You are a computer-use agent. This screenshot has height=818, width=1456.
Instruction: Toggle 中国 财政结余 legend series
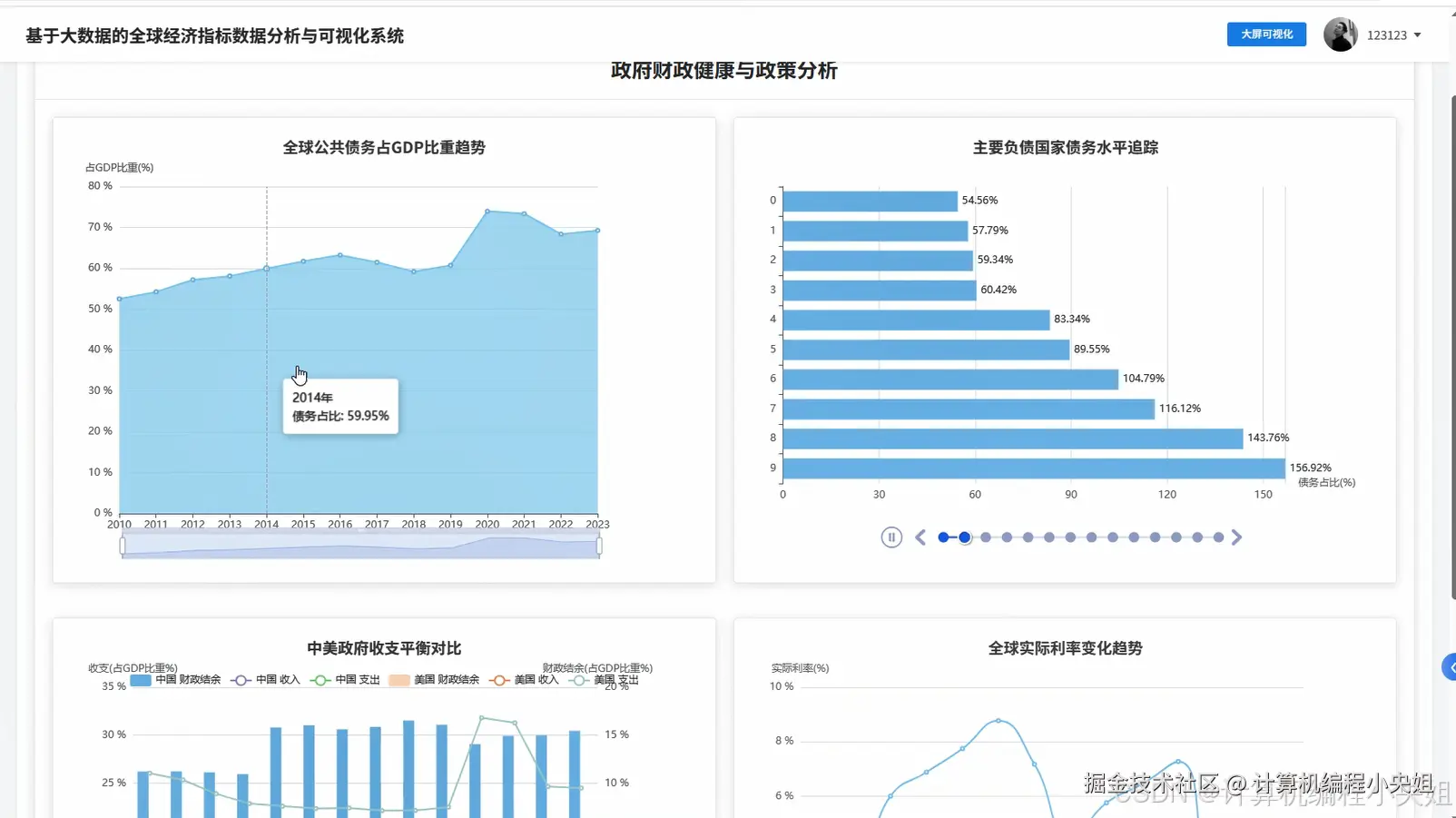(x=175, y=679)
